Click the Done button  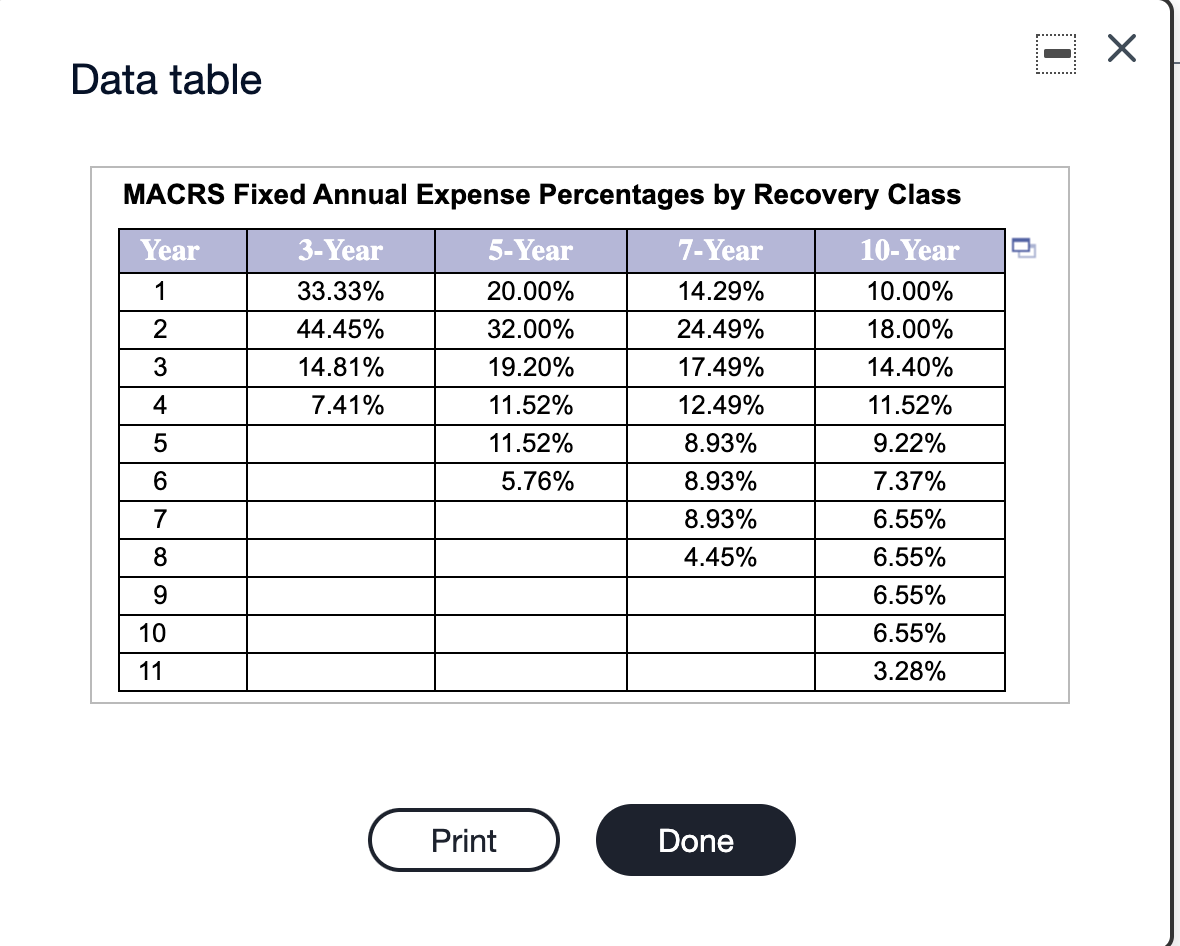click(696, 840)
